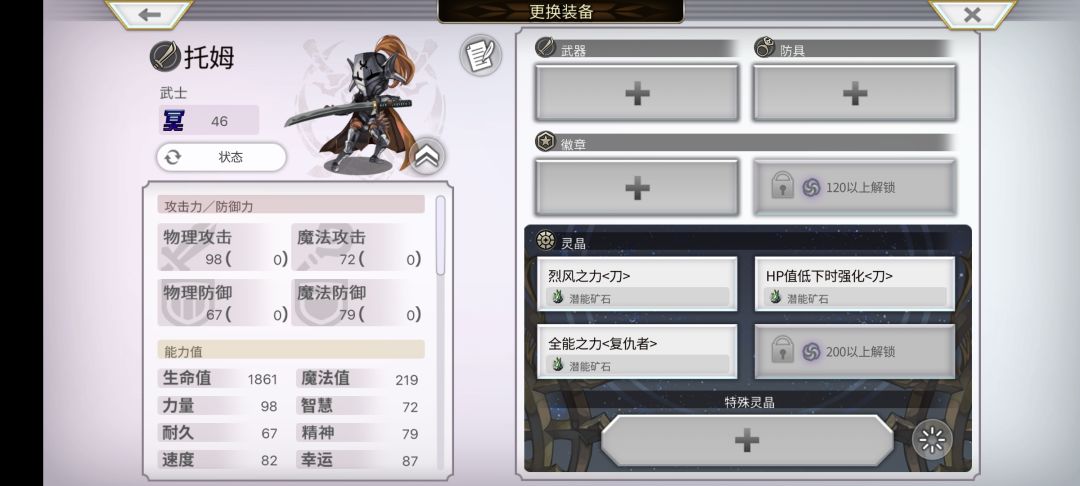This screenshot has width=1080, height=486.
Task: Add a weapon in the 武器 slot
Action: click(637, 93)
